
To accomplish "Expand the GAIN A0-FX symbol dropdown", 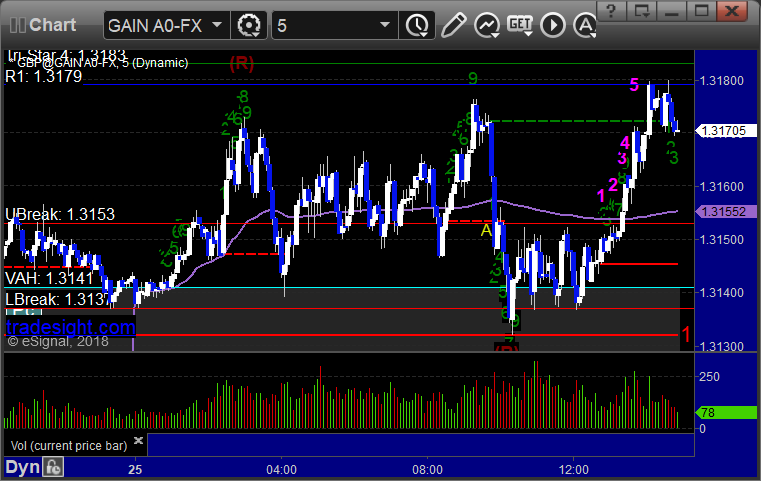I will [x=217, y=24].
